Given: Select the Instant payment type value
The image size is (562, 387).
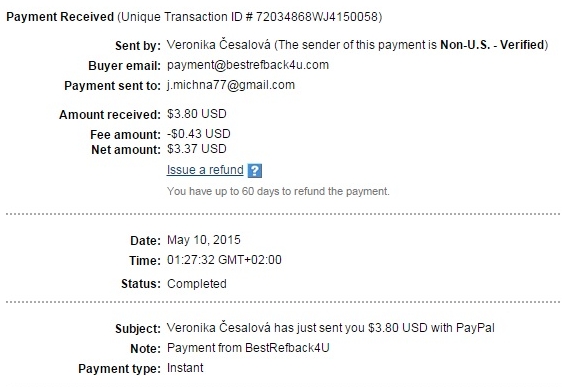Looking at the screenshot, I should tap(185, 368).
